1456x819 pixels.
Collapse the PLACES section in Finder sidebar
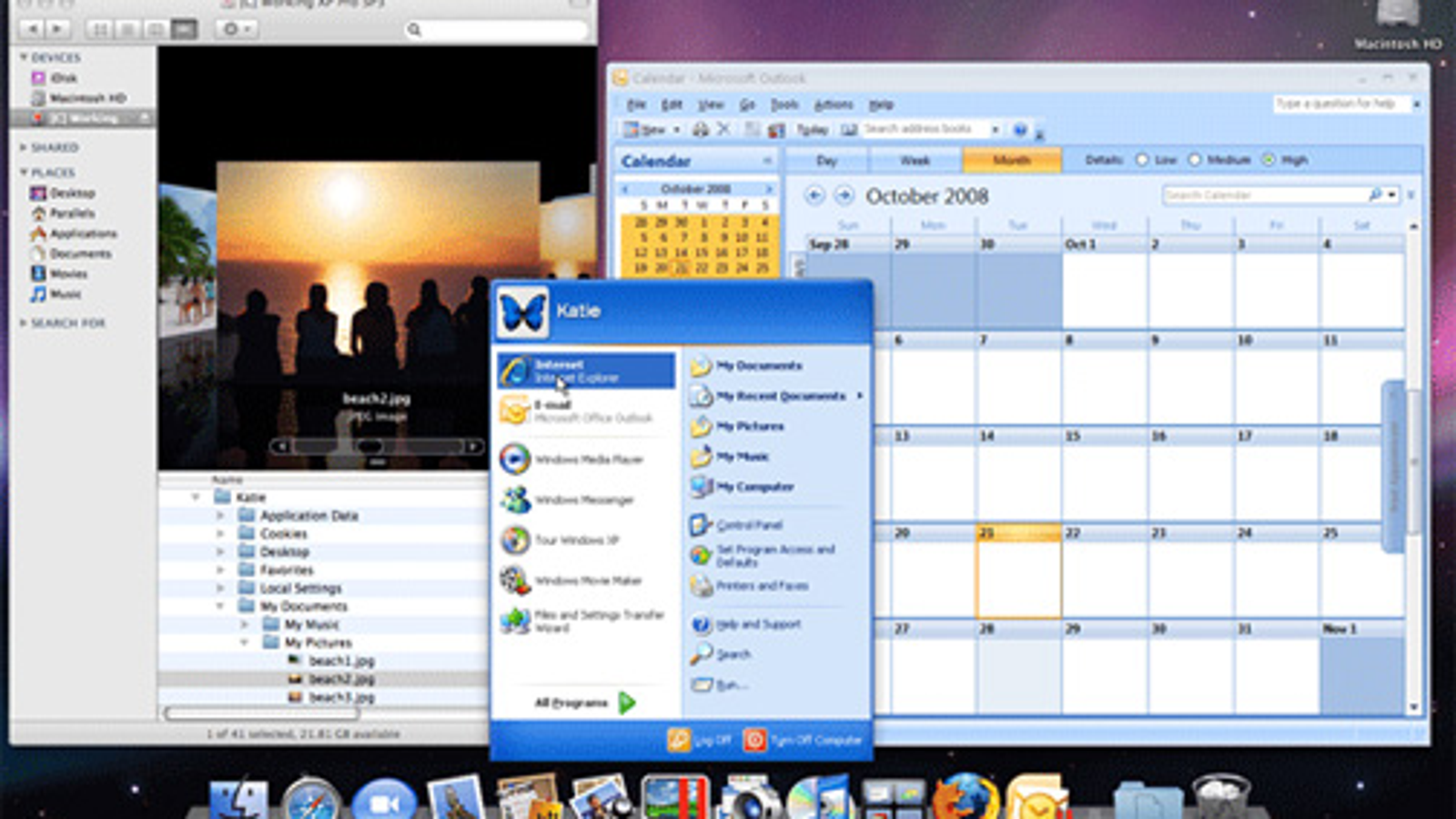tap(24, 172)
